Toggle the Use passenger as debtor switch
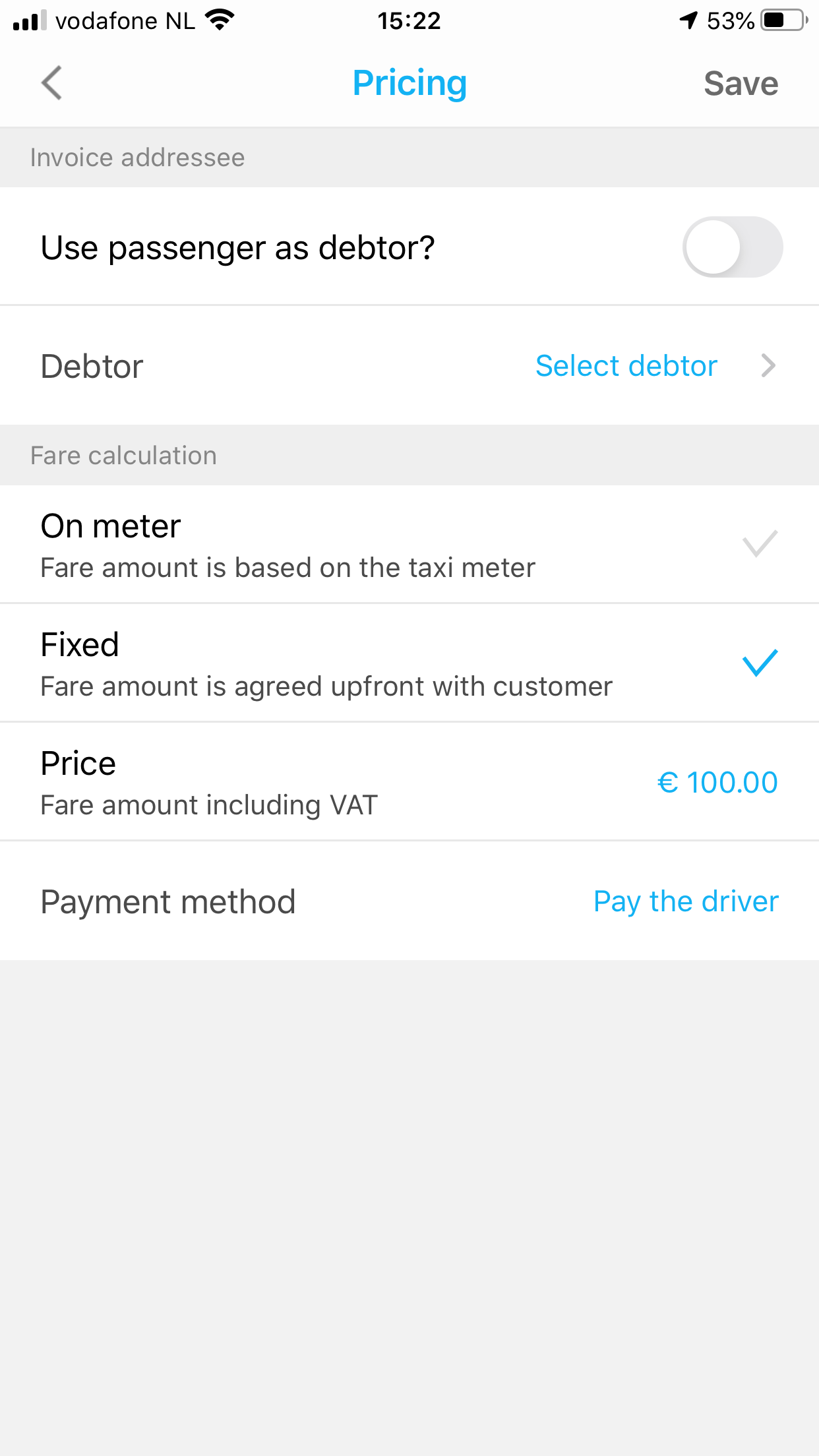819x1456 pixels. point(732,247)
